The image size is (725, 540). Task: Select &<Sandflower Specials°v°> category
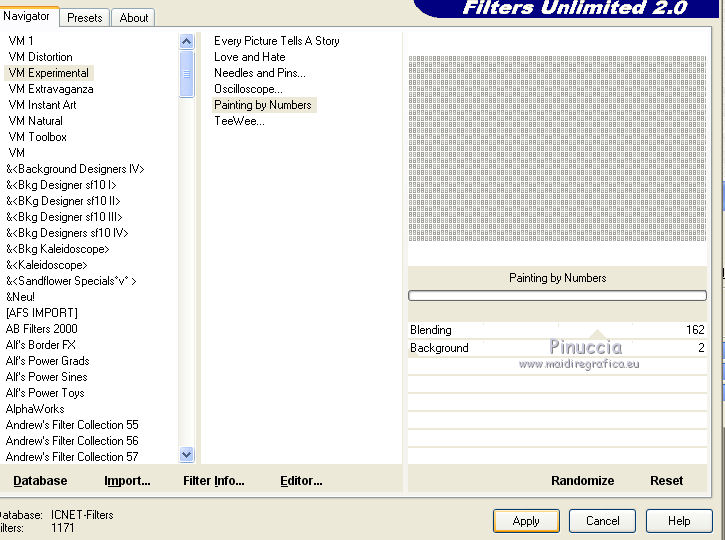(71, 281)
